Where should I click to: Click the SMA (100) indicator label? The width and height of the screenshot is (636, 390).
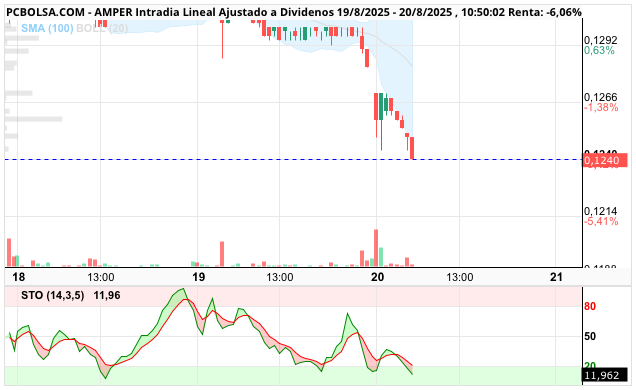pos(47,28)
